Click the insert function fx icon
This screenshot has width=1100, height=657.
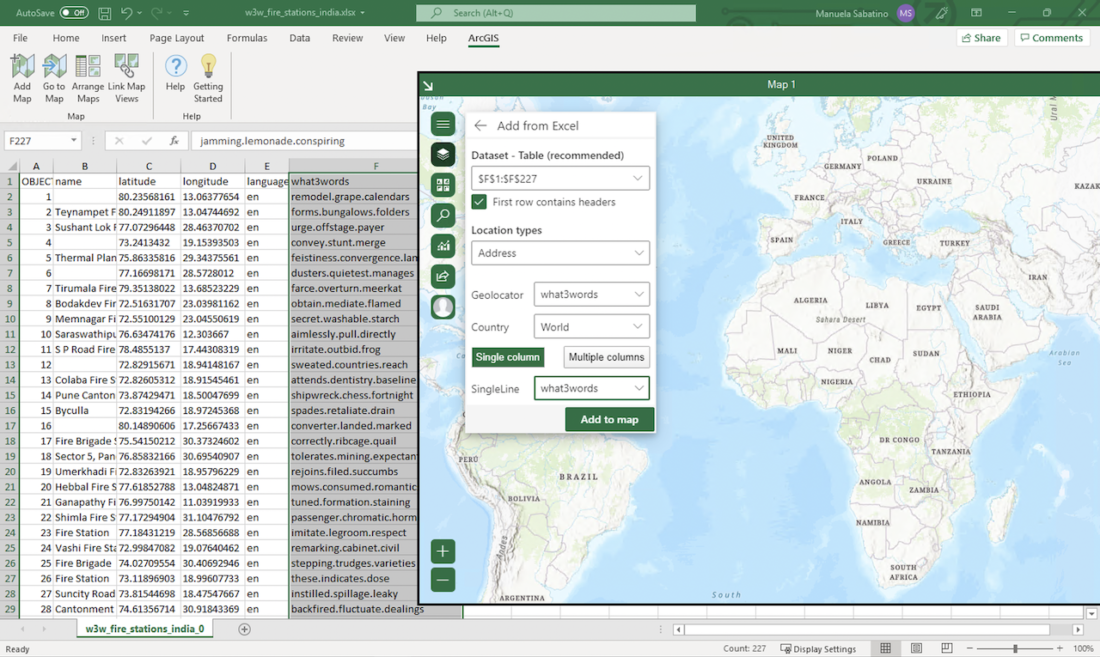point(174,141)
